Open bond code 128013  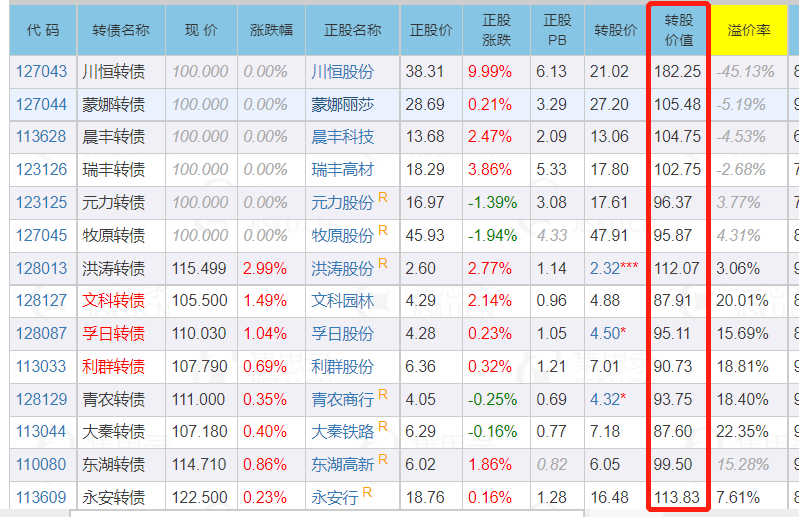[x=41, y=268]
